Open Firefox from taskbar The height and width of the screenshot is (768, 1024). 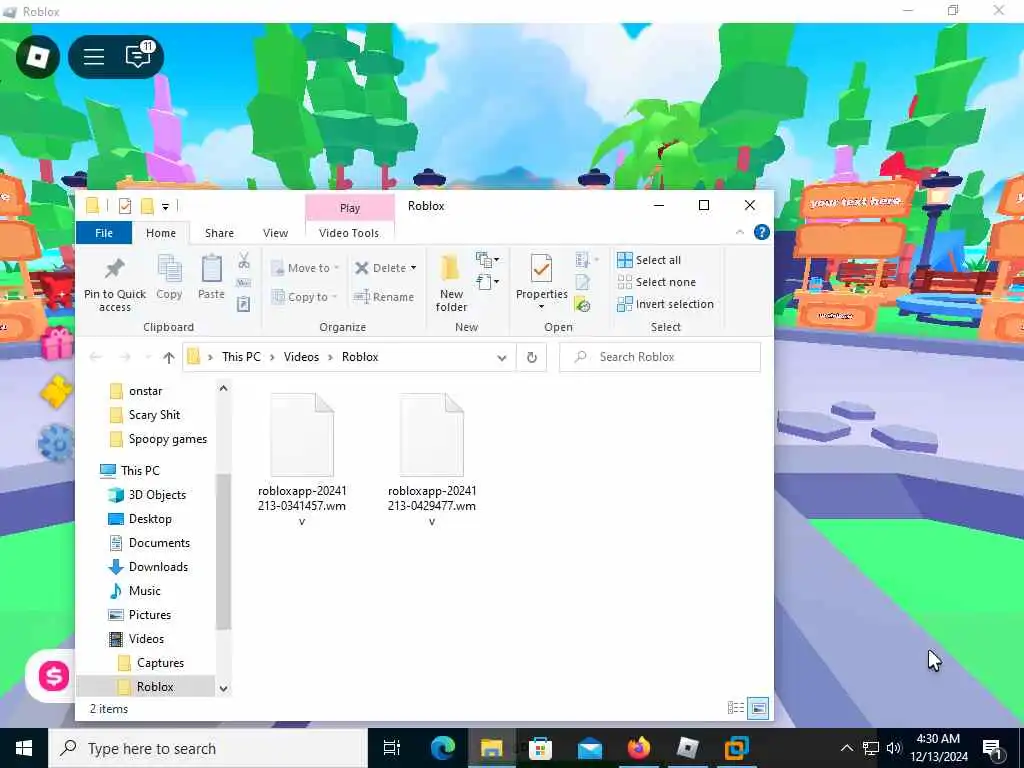coord(639,748)
